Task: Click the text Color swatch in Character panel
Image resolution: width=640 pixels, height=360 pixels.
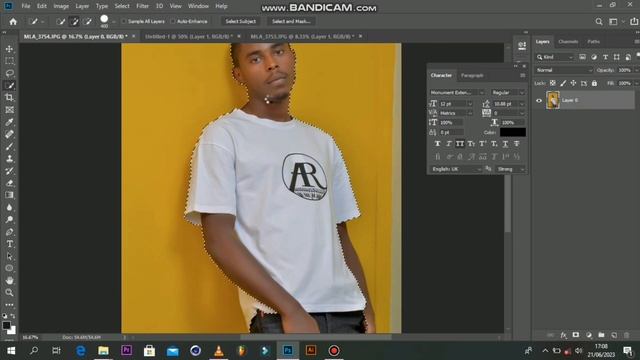Action: (513, 132)
